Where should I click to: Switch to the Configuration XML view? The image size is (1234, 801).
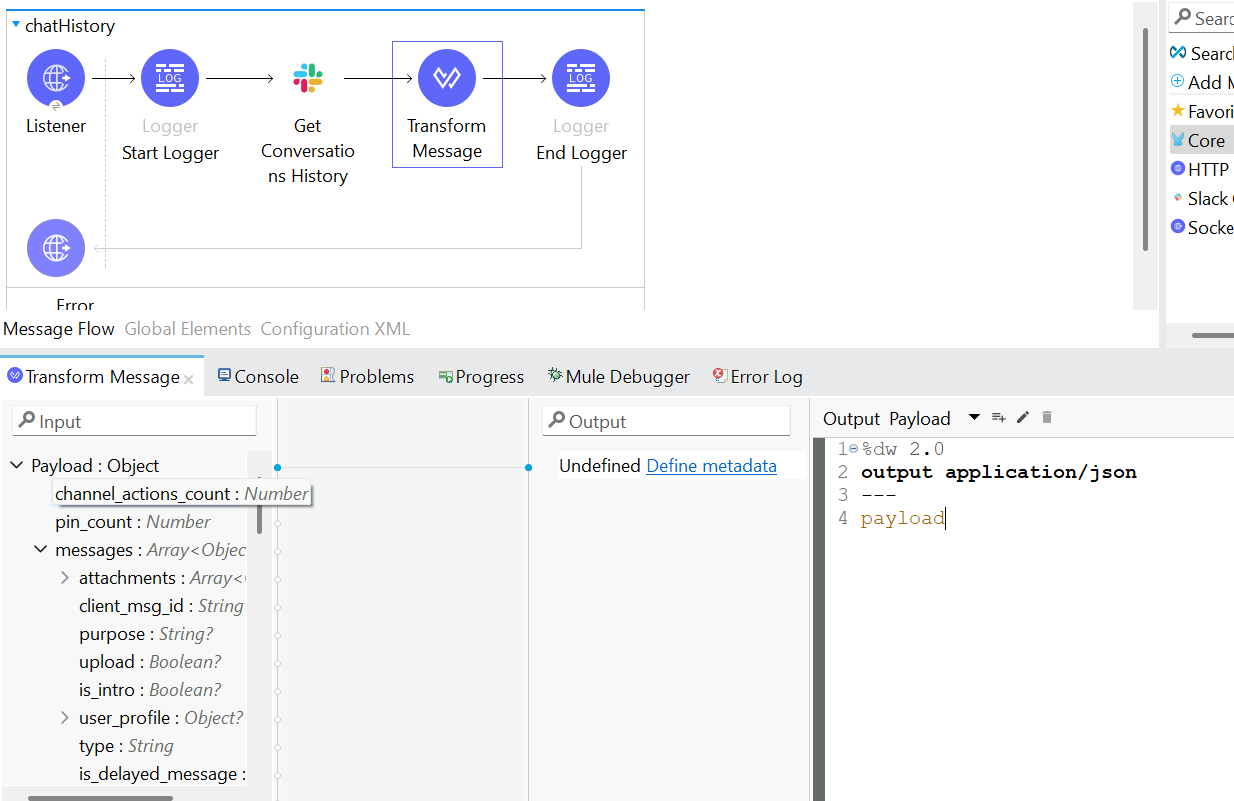click(335, 329)
